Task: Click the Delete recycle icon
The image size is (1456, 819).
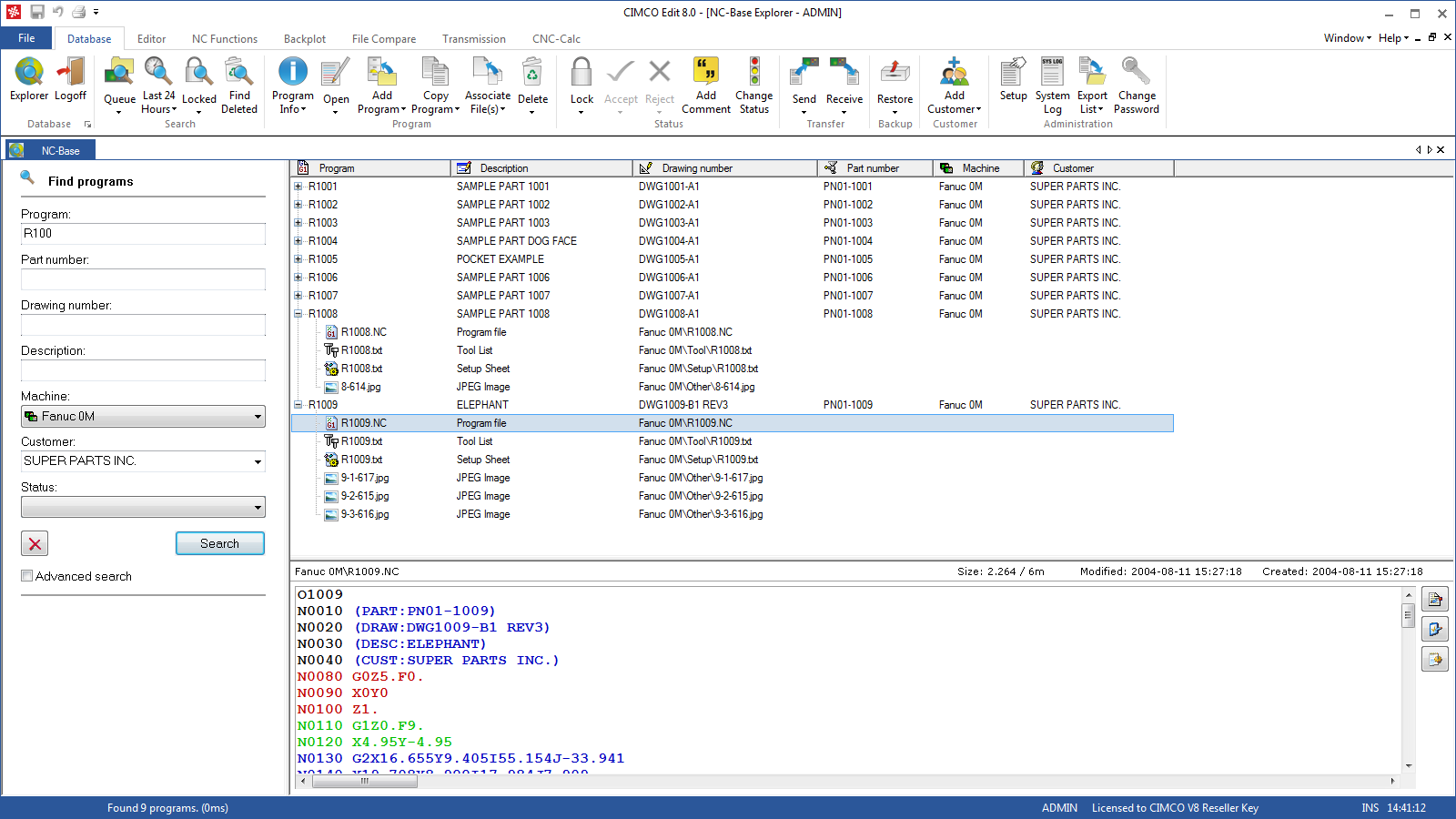Action: [532, 86]
